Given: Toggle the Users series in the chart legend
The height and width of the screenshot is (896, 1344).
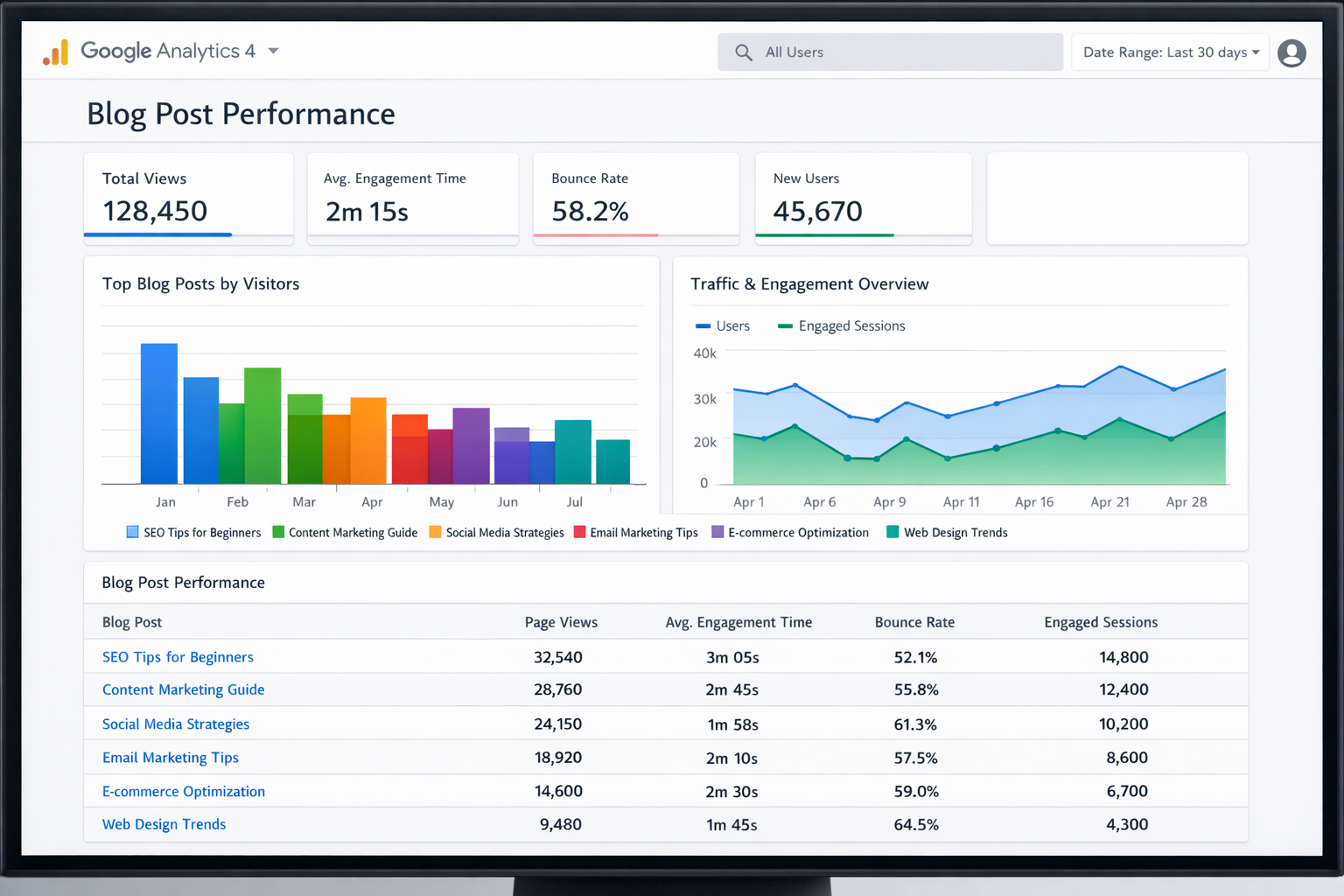Looking at the screenshot, I should point(723,326).
